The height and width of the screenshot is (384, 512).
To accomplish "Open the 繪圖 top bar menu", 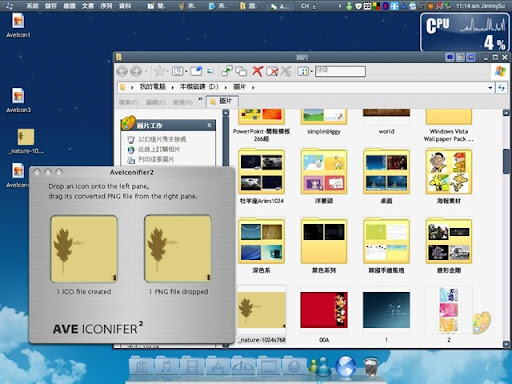I will pos(69,6).
